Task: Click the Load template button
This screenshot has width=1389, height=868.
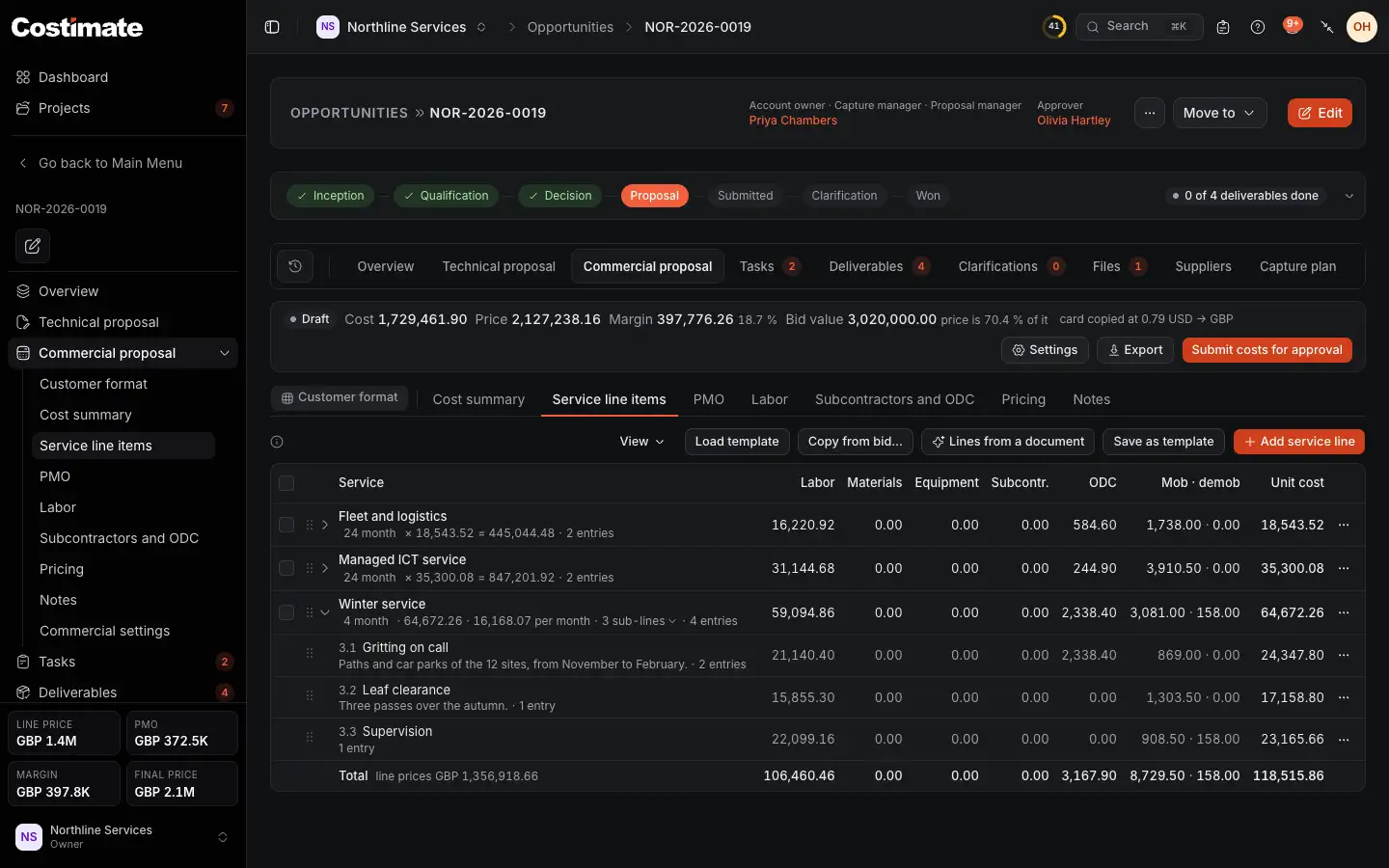Action: [x=737, y=442]
